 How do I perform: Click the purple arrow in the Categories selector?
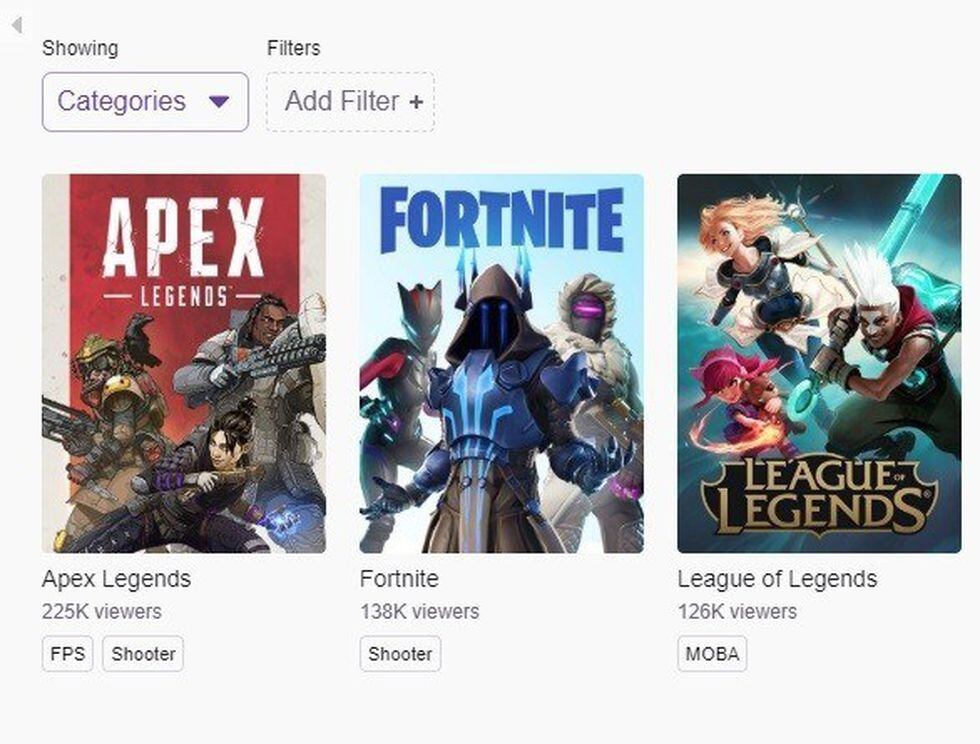(220, 102)
